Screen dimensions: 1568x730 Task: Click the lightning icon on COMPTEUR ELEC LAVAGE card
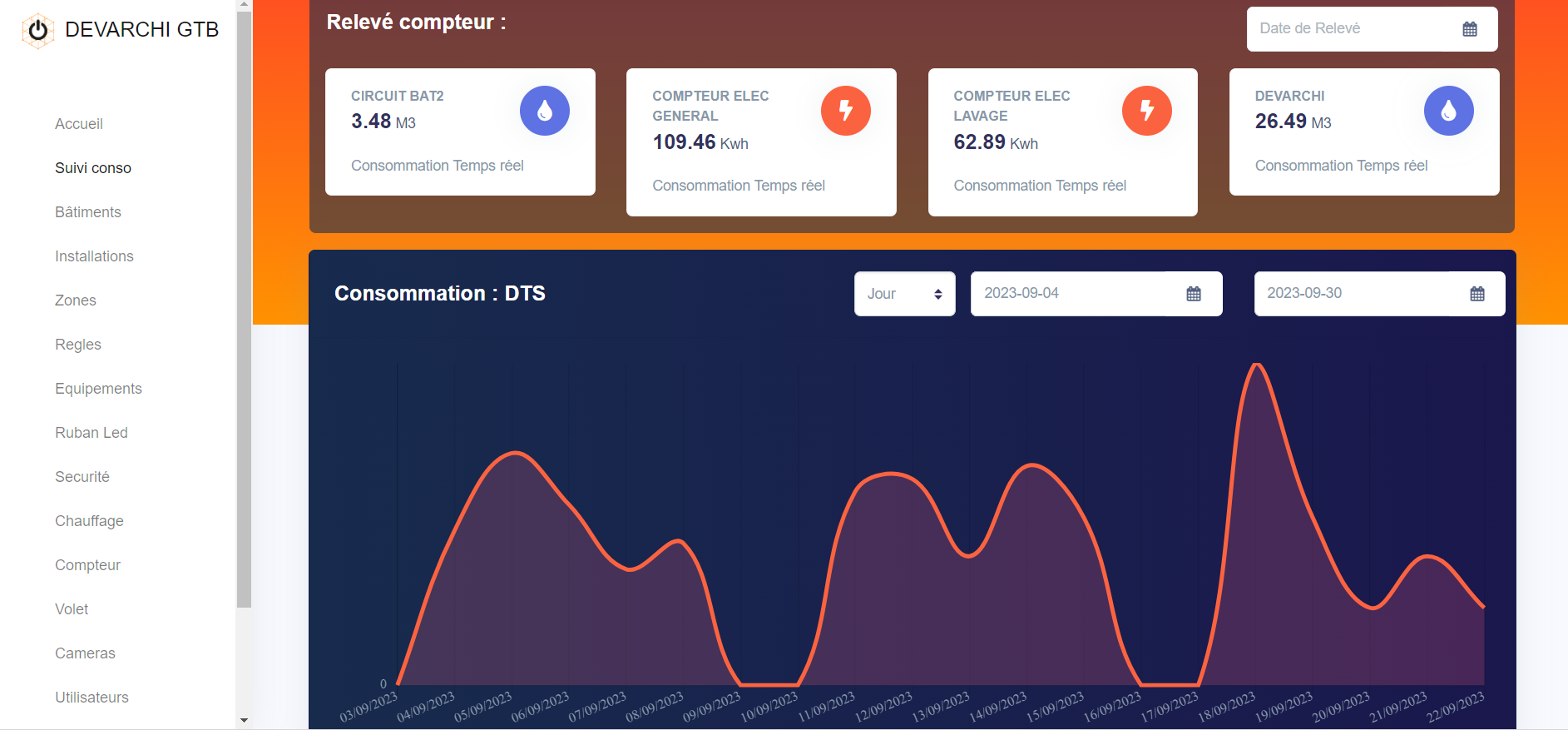pos(1146,111)
